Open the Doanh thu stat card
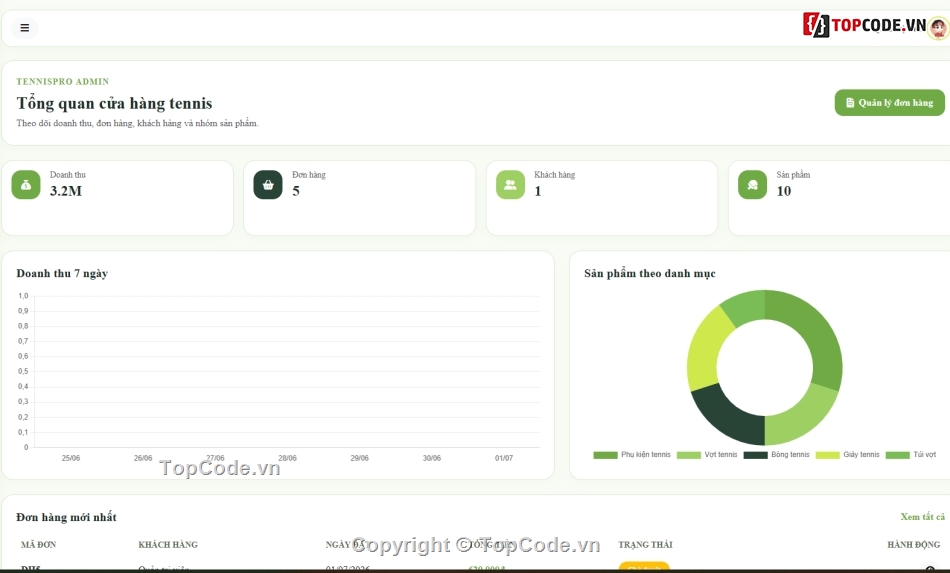The image size is (950, 573). [118, 198]
